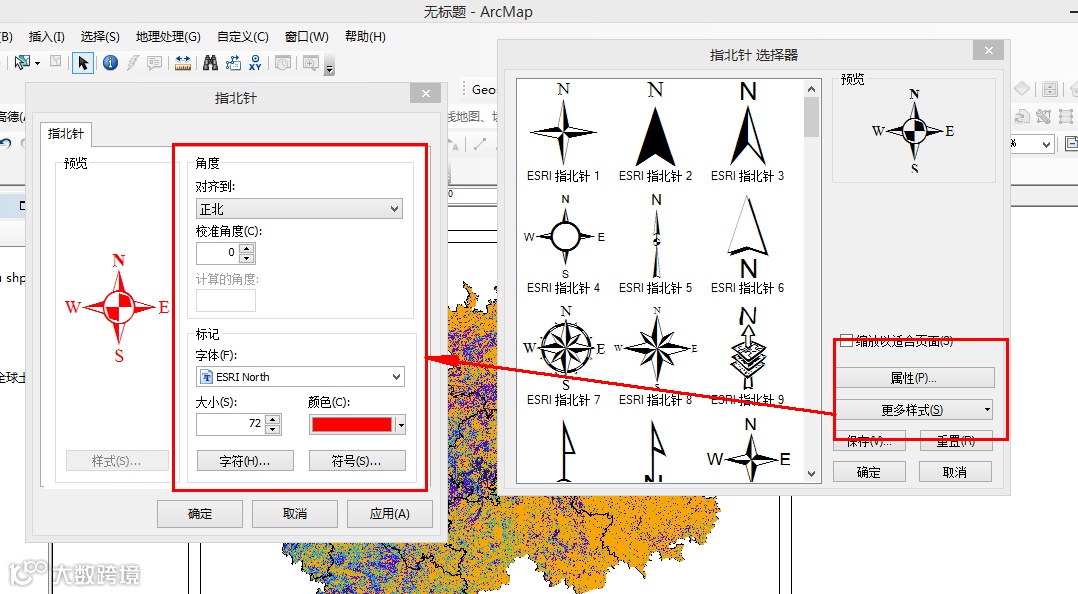Screen dimensions: 1078x594
Task: Click the Time Slider toolbar icon
Action: 283,63
